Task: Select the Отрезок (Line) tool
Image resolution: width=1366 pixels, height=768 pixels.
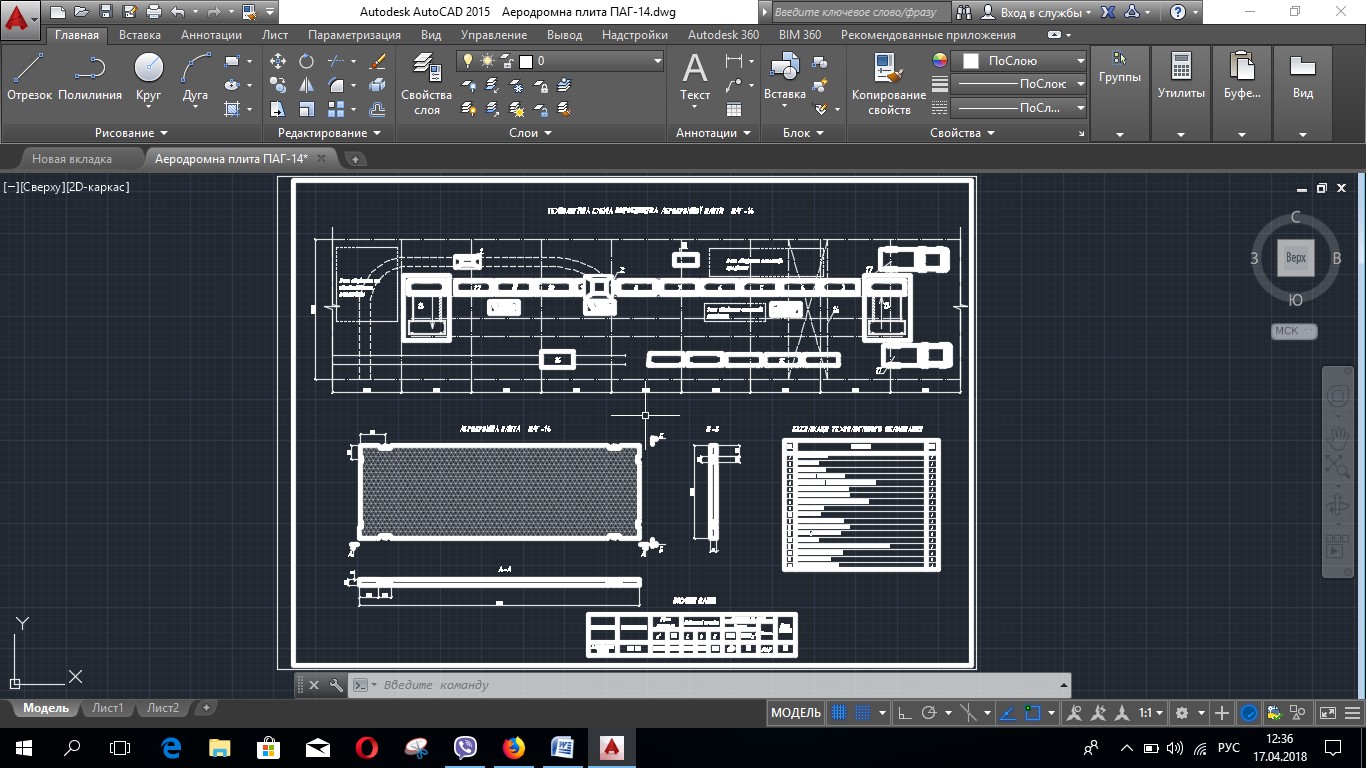Action: (x=29, y=77)
